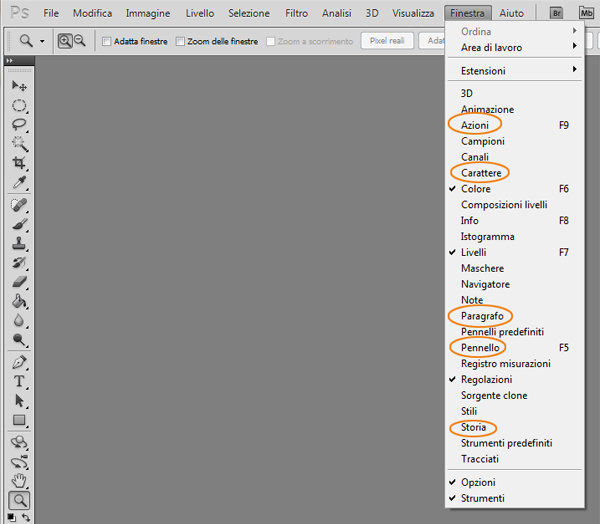
Task: Choose Paragrafo from Finestra menu
Action: [x=515, y=316]
